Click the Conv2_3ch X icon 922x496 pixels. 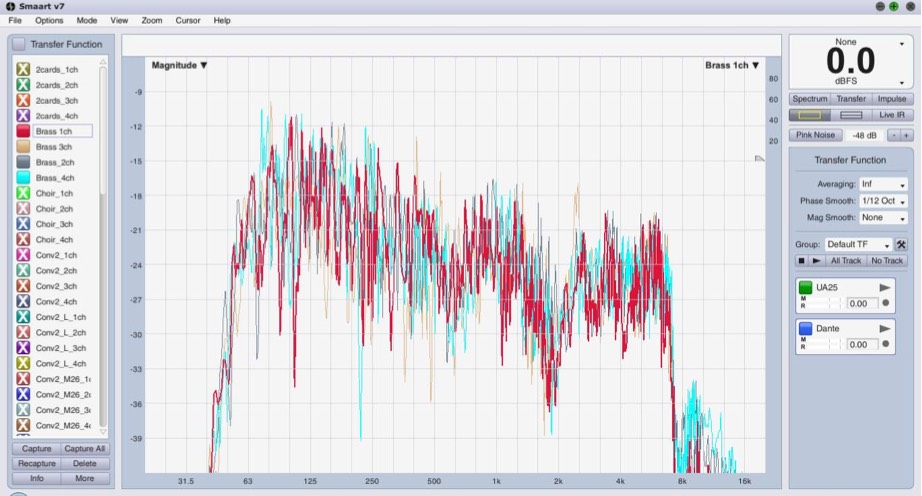pos(23,286)
